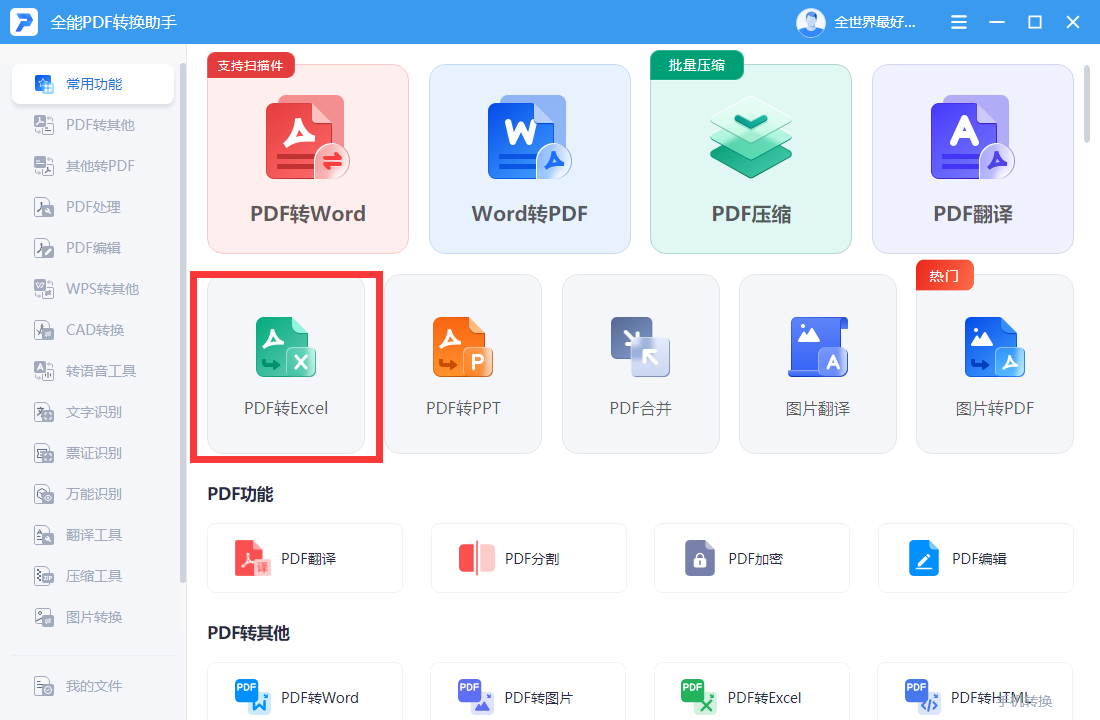Open the hamburger menu in title bar
Image resolution: width=1100 pixels, height=720 pixels.
pyautogui.click(x=958, y=22)
